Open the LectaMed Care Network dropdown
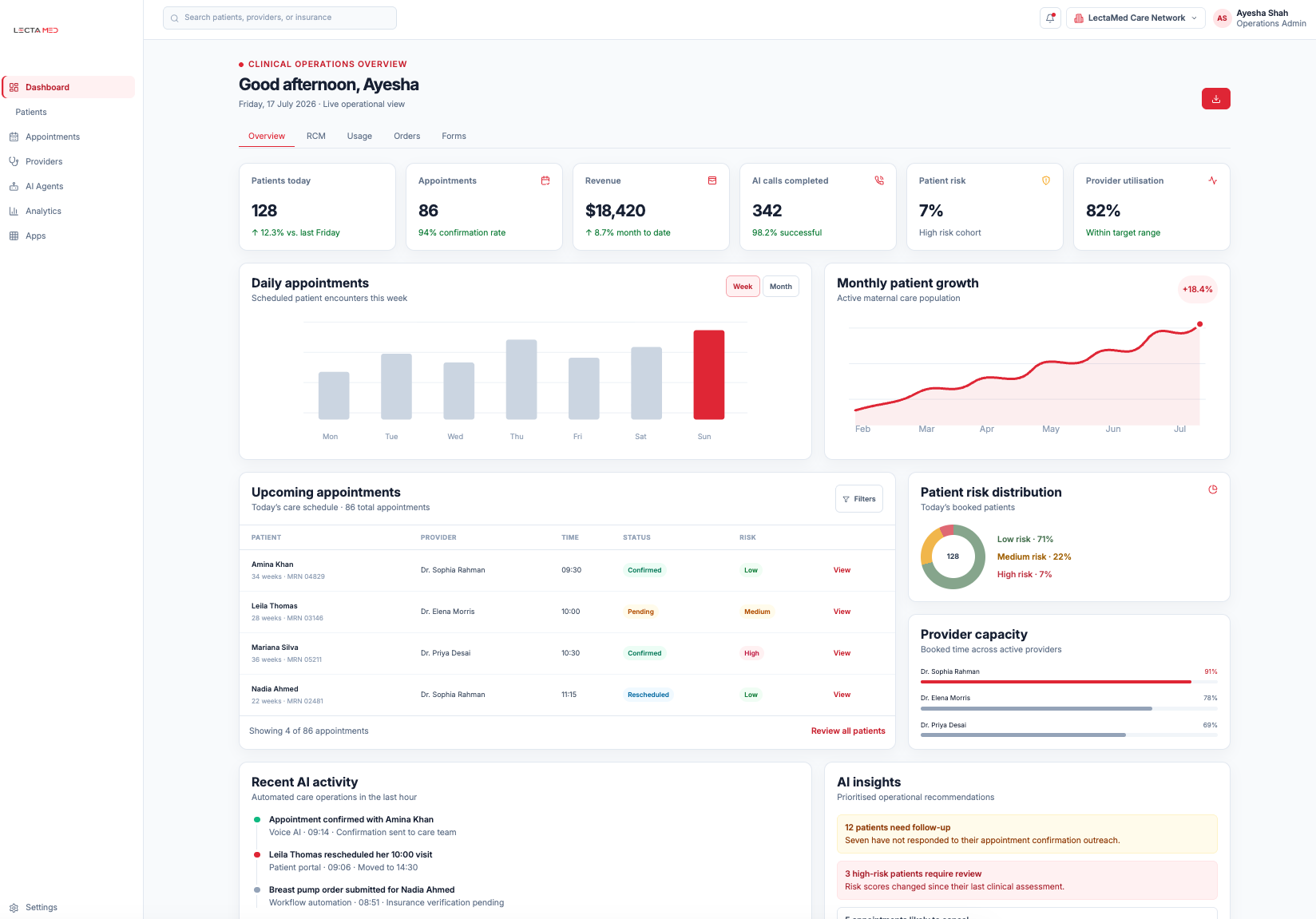This screenshot has height=919, width=1316. point(1136,18)
